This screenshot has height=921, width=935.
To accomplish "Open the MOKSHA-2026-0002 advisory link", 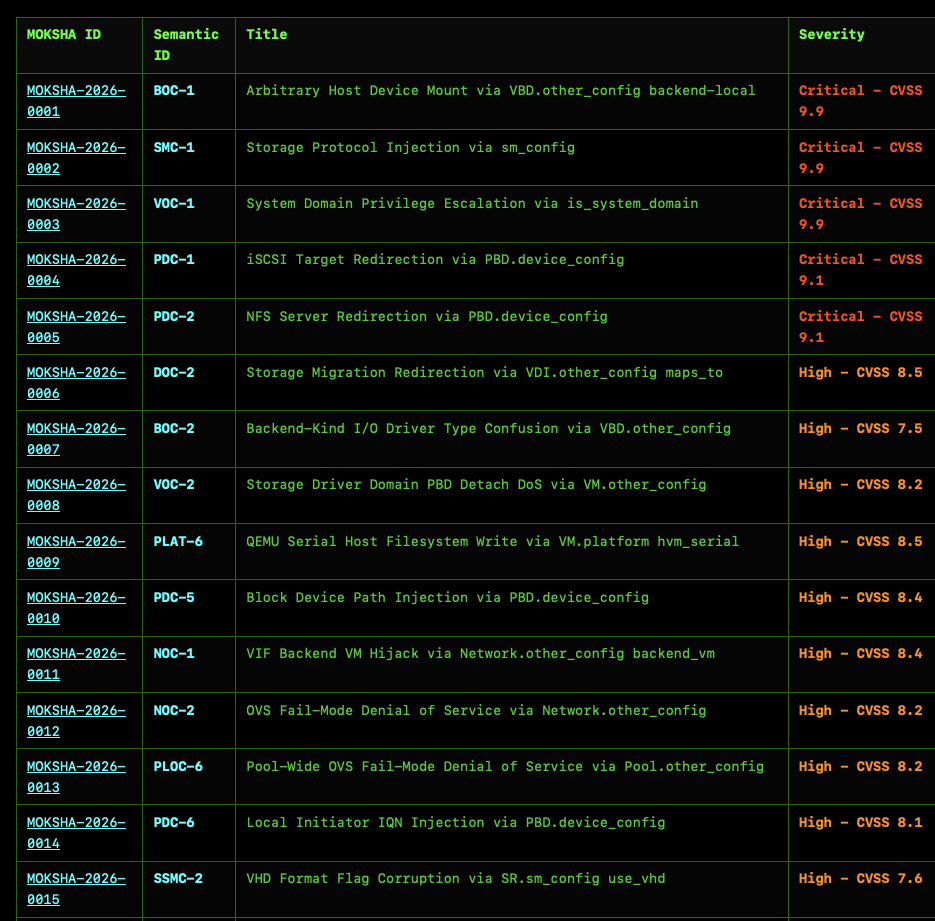I will [x=76, y=158].
